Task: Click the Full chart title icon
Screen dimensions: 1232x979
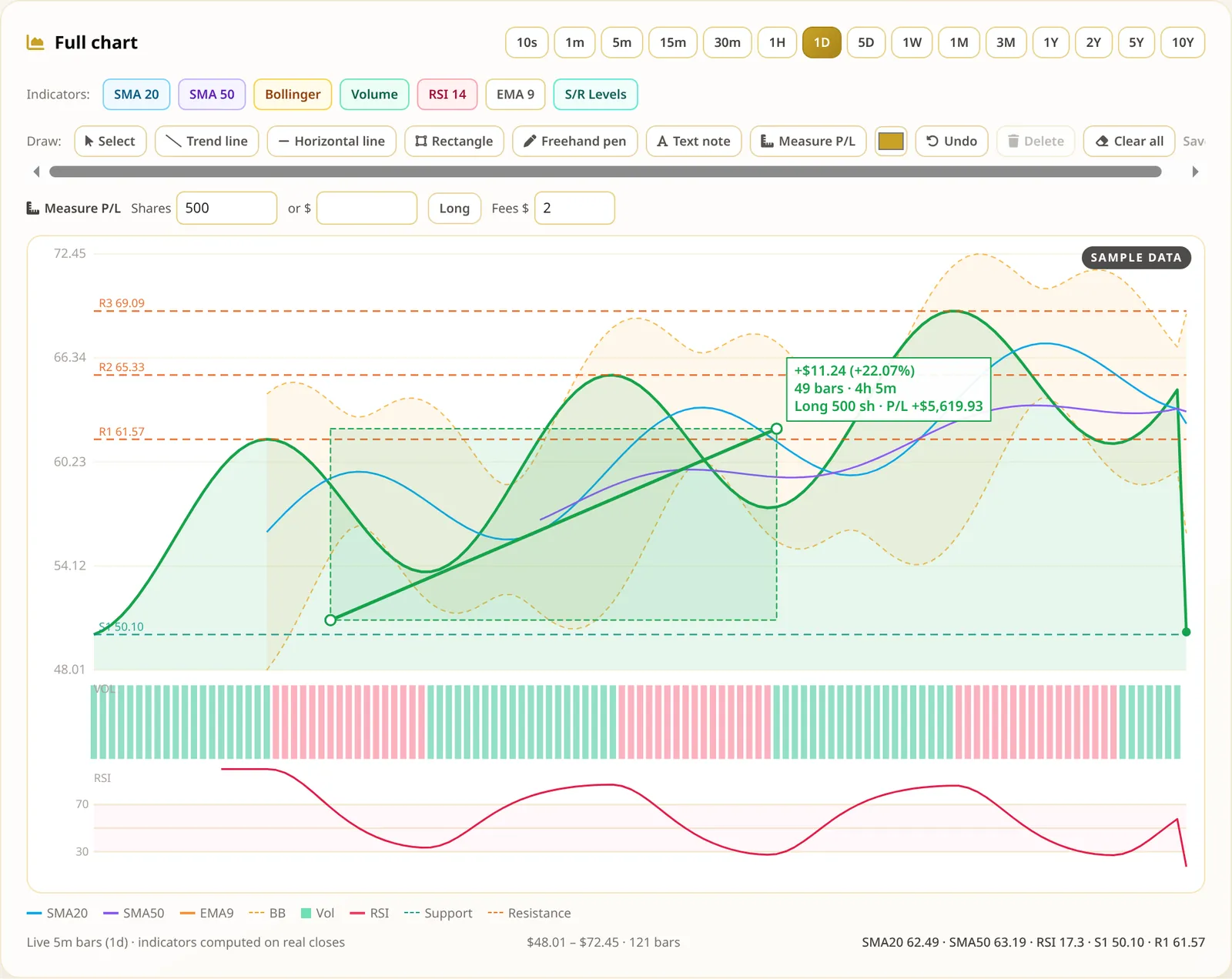Action: click(x=35, y=42)
